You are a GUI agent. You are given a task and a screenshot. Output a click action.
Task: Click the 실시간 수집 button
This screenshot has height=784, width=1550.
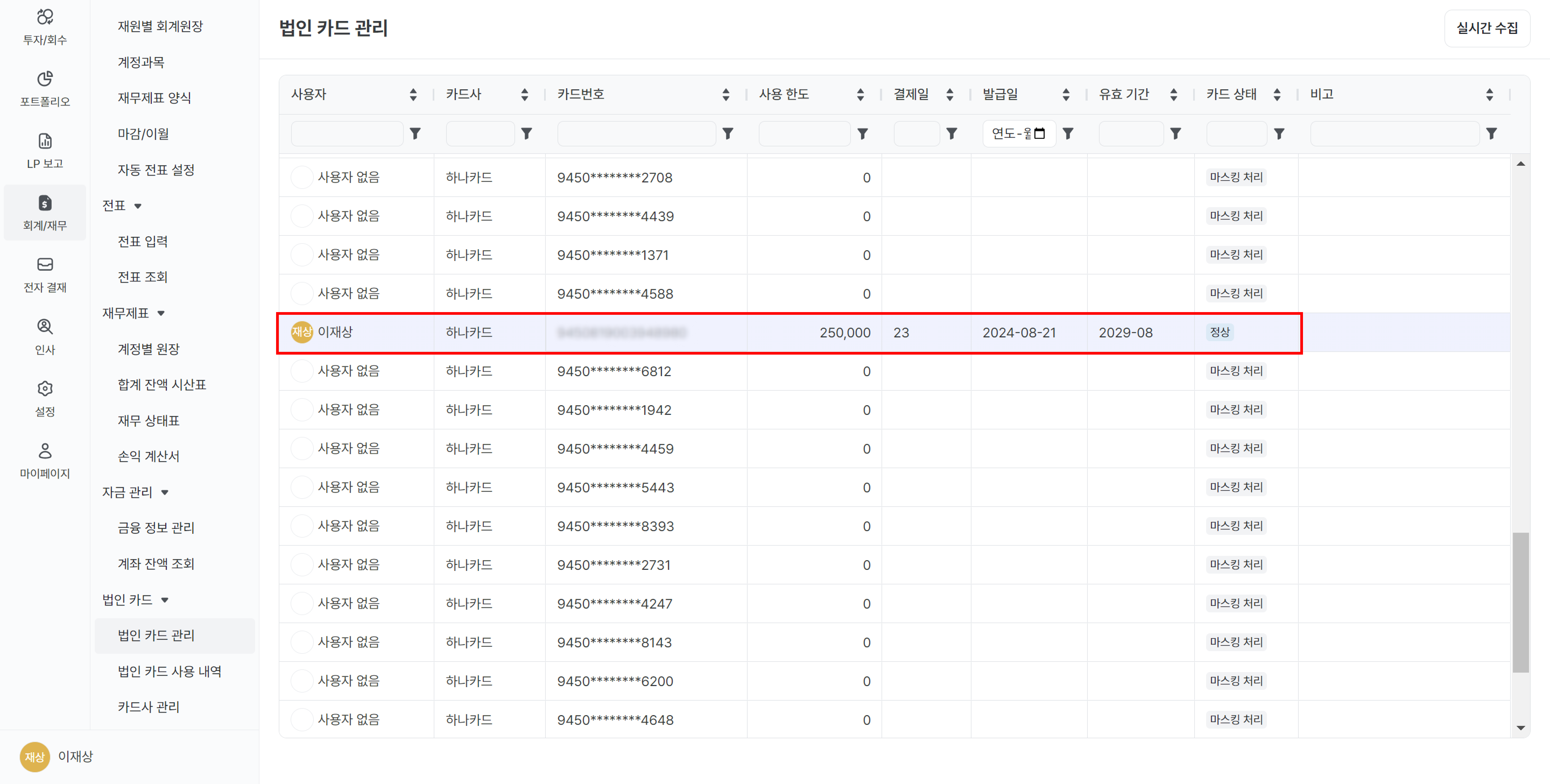tap(1487, 28)
